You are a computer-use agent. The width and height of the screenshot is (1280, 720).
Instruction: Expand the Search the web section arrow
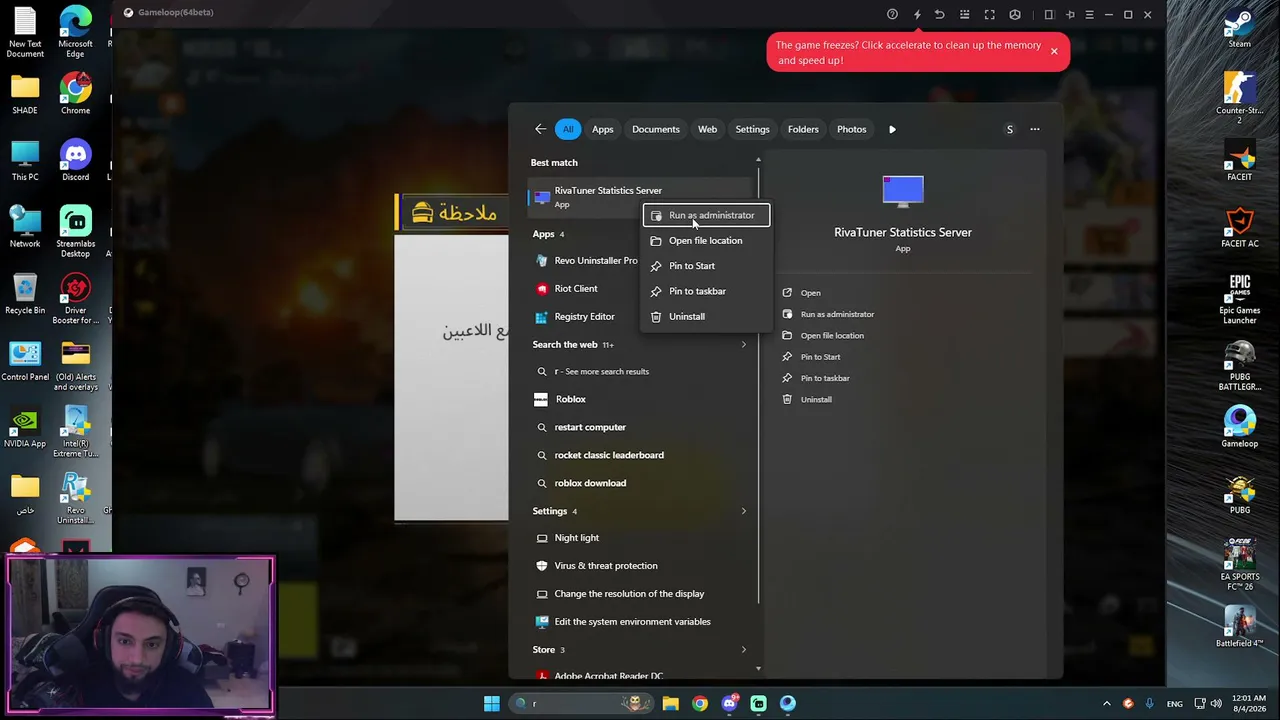tap(743, 345)
